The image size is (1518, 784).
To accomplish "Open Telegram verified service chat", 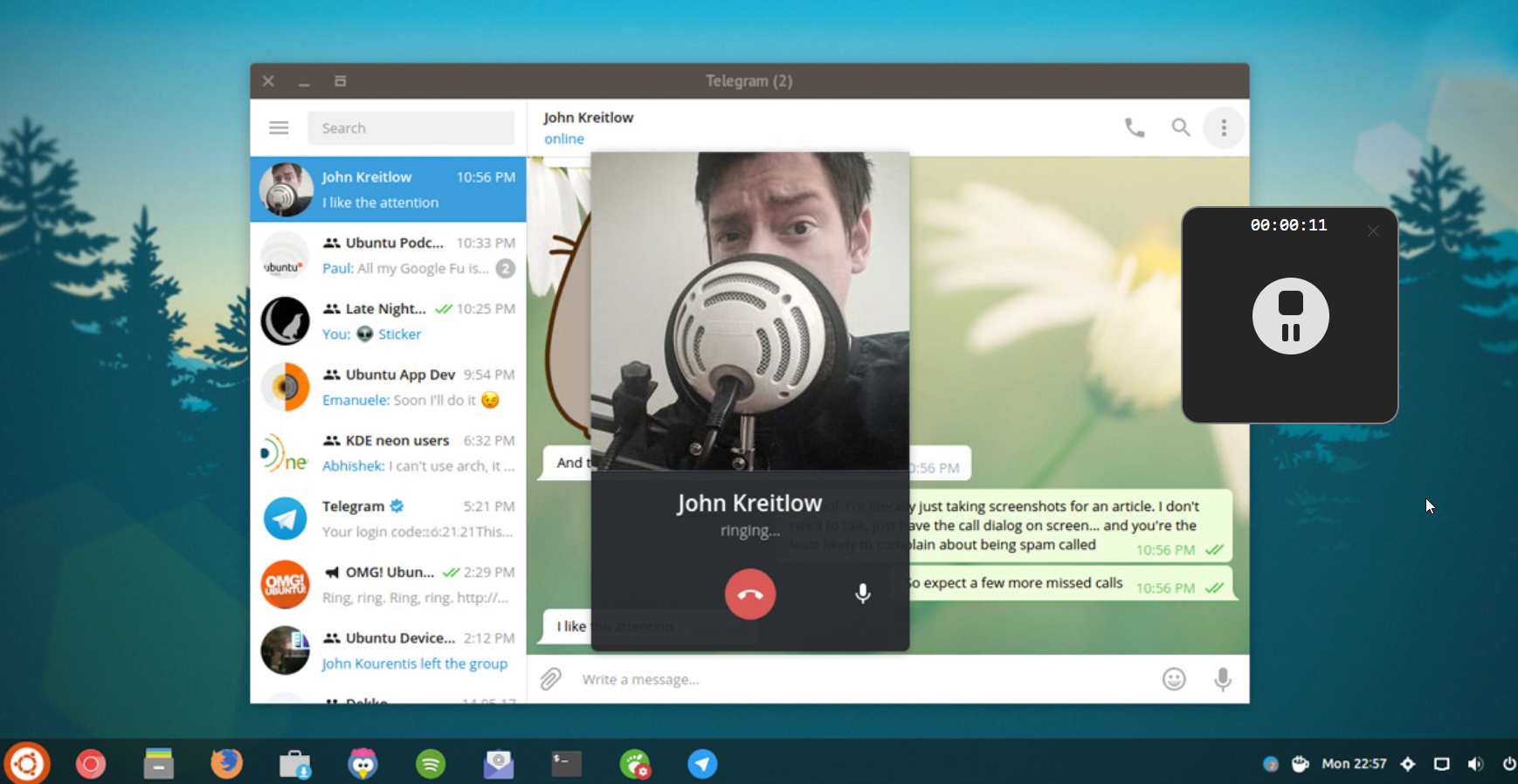I will pyautogui.click(x=389, y=519).
